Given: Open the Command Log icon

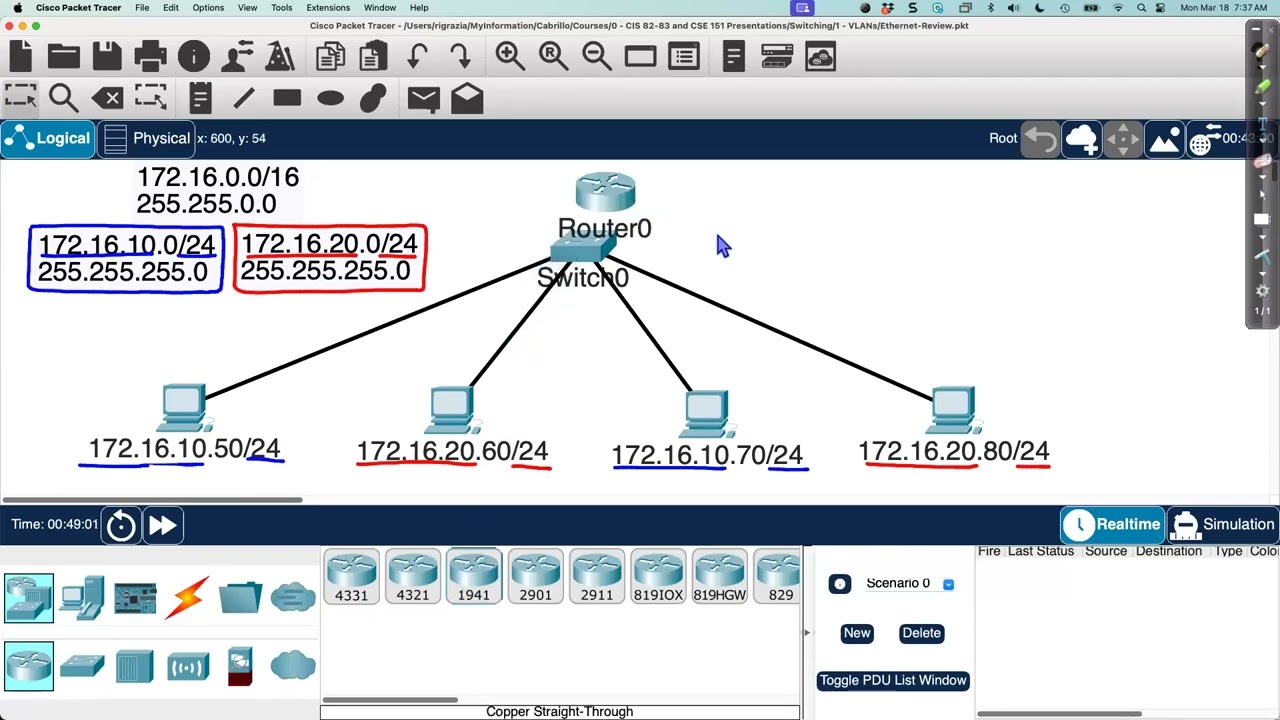Looking at the screenshot, I should click(733, 57).
